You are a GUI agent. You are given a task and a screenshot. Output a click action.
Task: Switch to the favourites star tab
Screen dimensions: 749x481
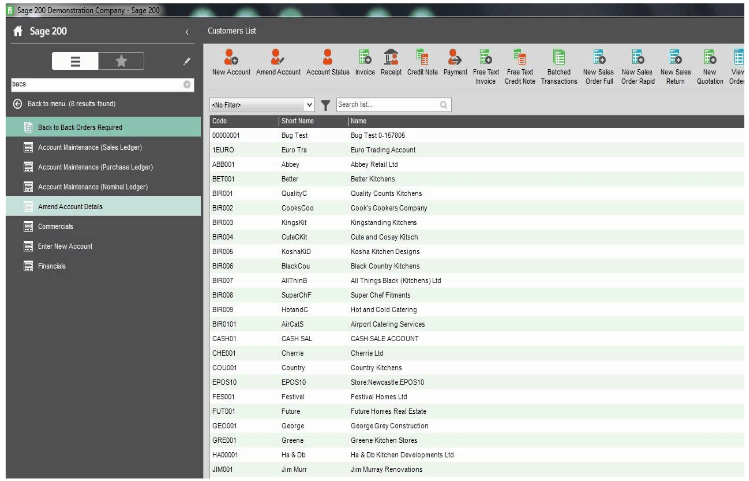point(121,61)
